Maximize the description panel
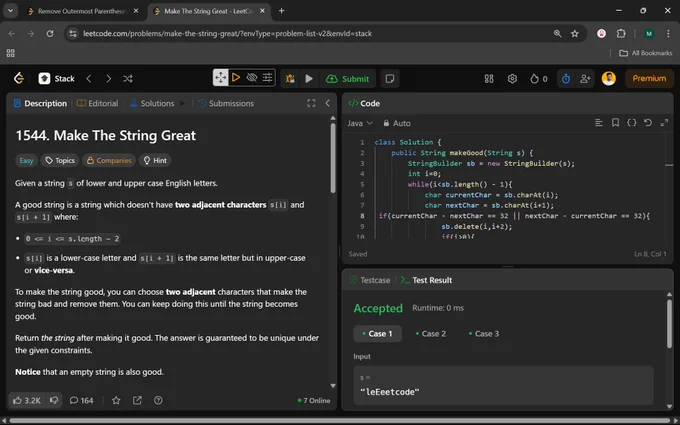The image size is (680, 425). pyautogui.click(x=311, y=103)
